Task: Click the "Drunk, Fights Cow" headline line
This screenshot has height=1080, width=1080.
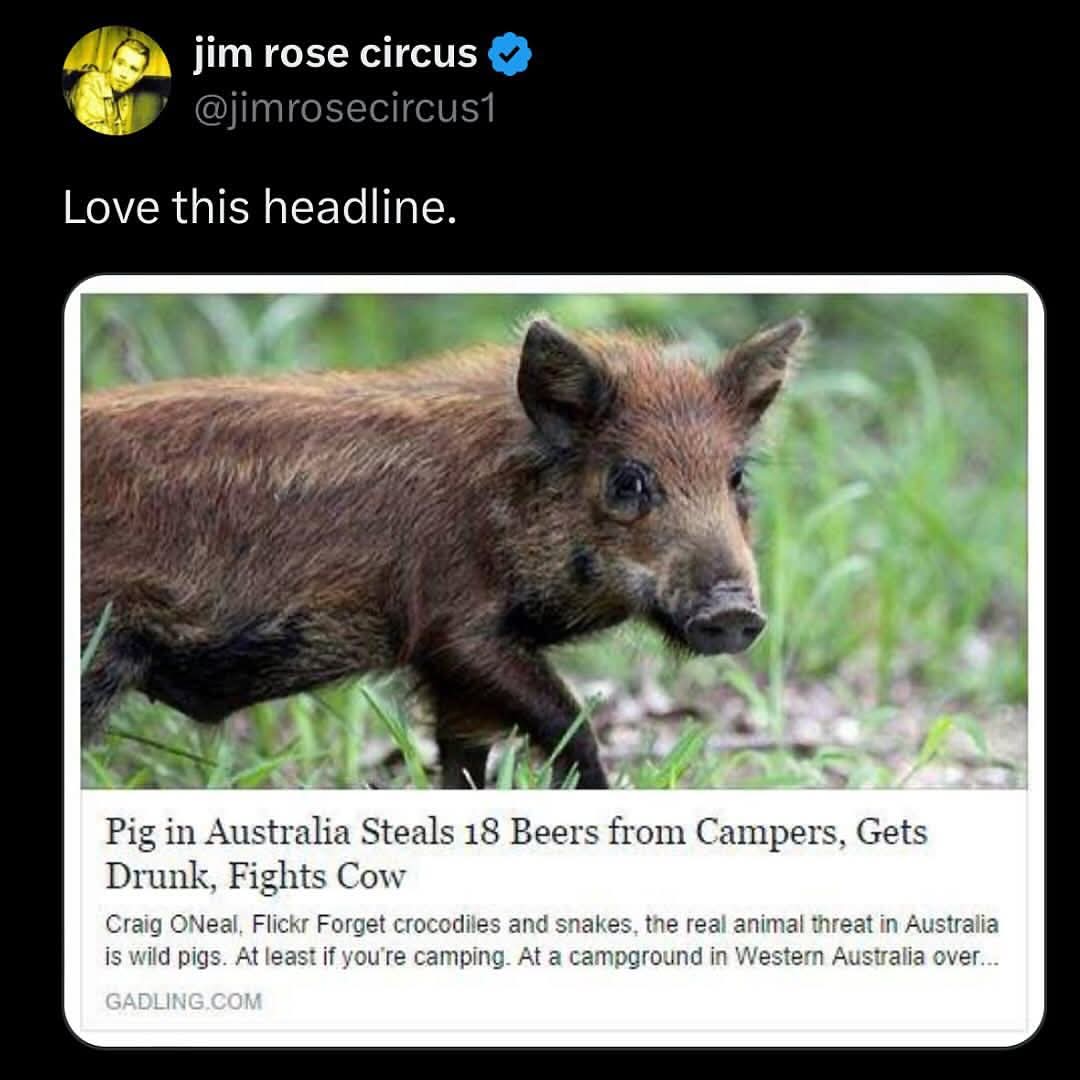Action: click(x=256, y=877)
